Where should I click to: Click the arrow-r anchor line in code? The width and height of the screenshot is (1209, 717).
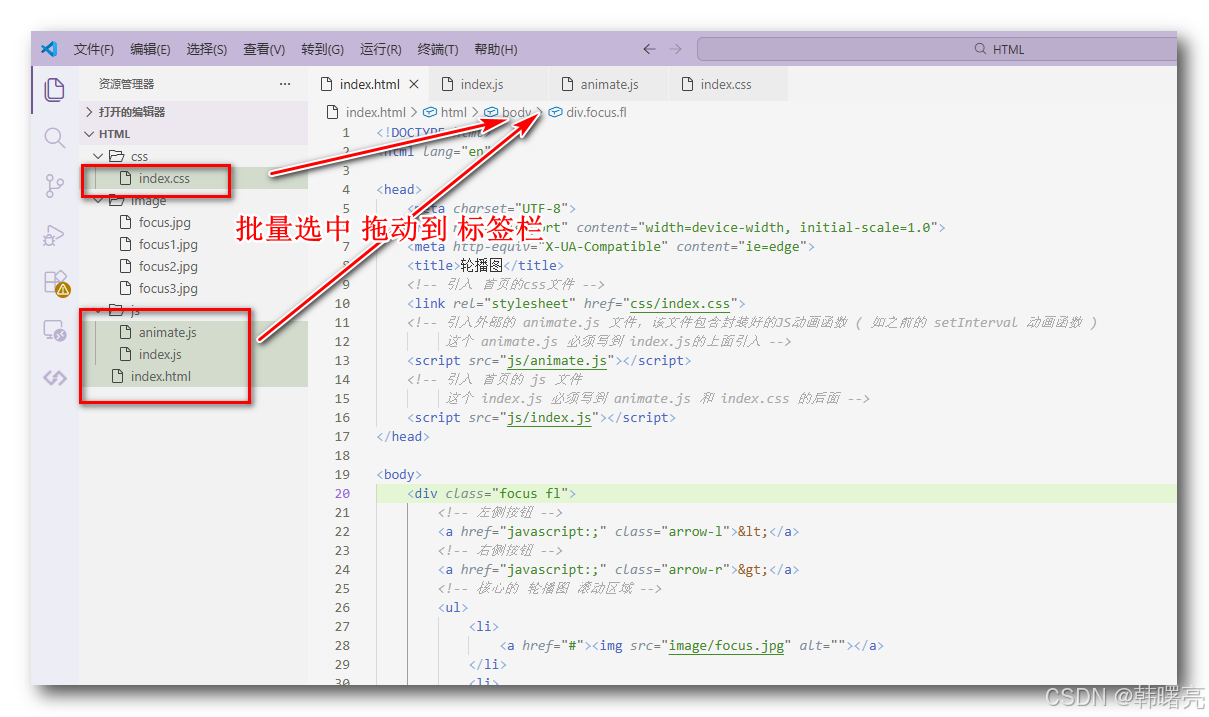tap(618, 569)
